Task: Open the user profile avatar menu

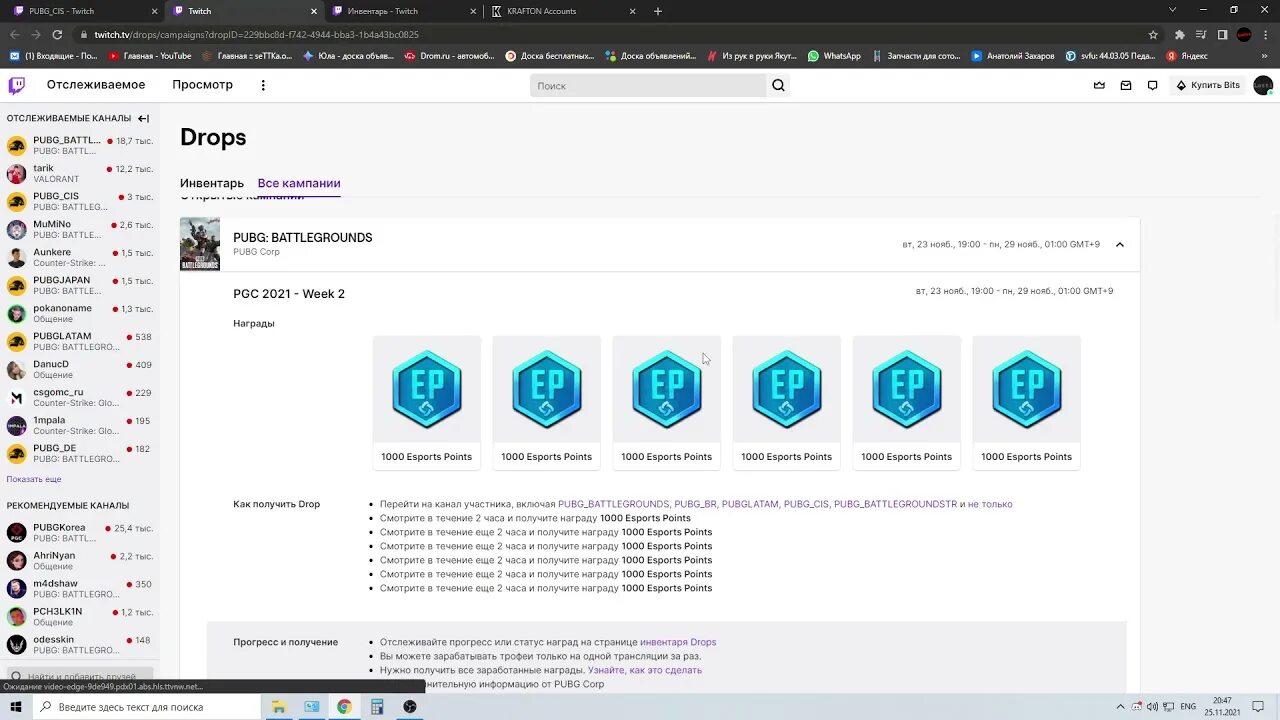Action: pyautogui.click(x=1263, y=85)
